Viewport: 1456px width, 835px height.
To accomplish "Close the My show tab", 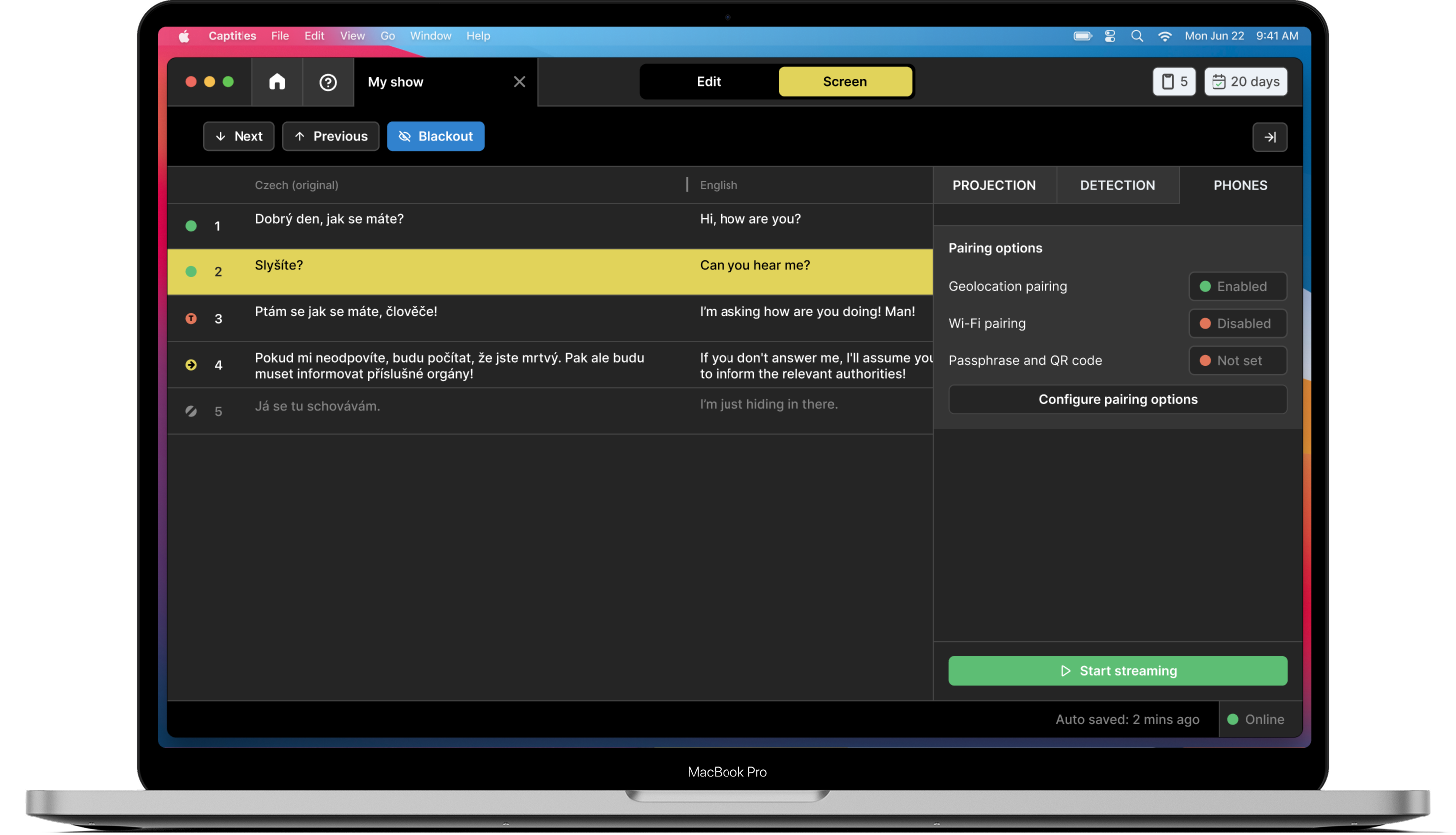I will [519, 82].
